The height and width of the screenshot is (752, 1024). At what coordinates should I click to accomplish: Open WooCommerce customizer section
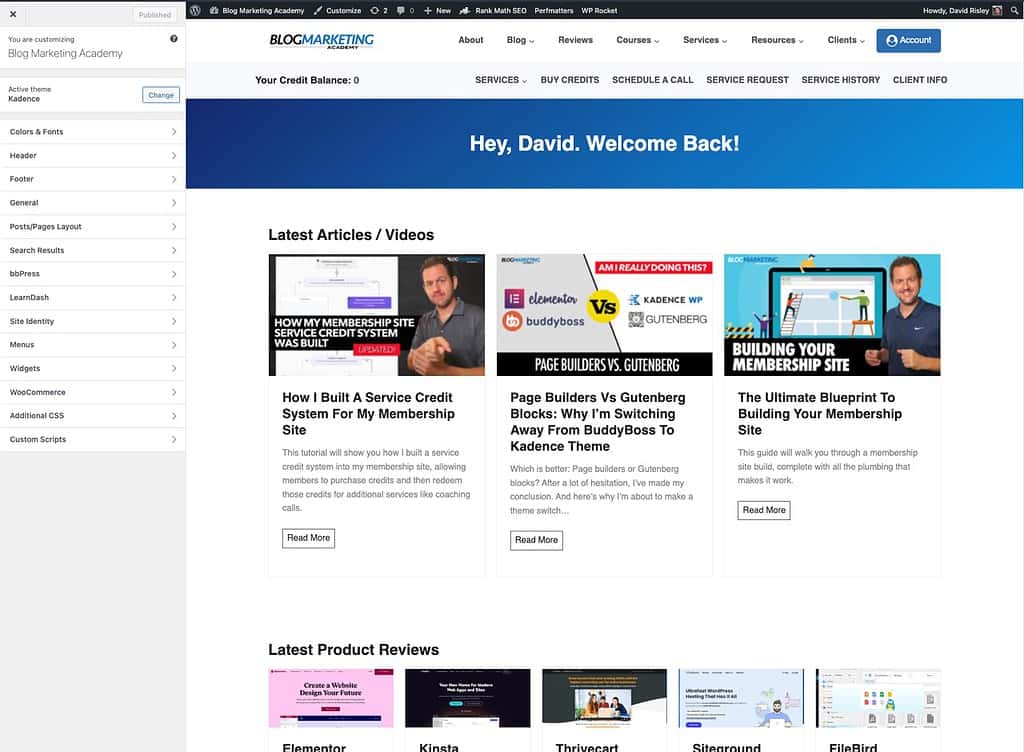click(x=93, y=392)
